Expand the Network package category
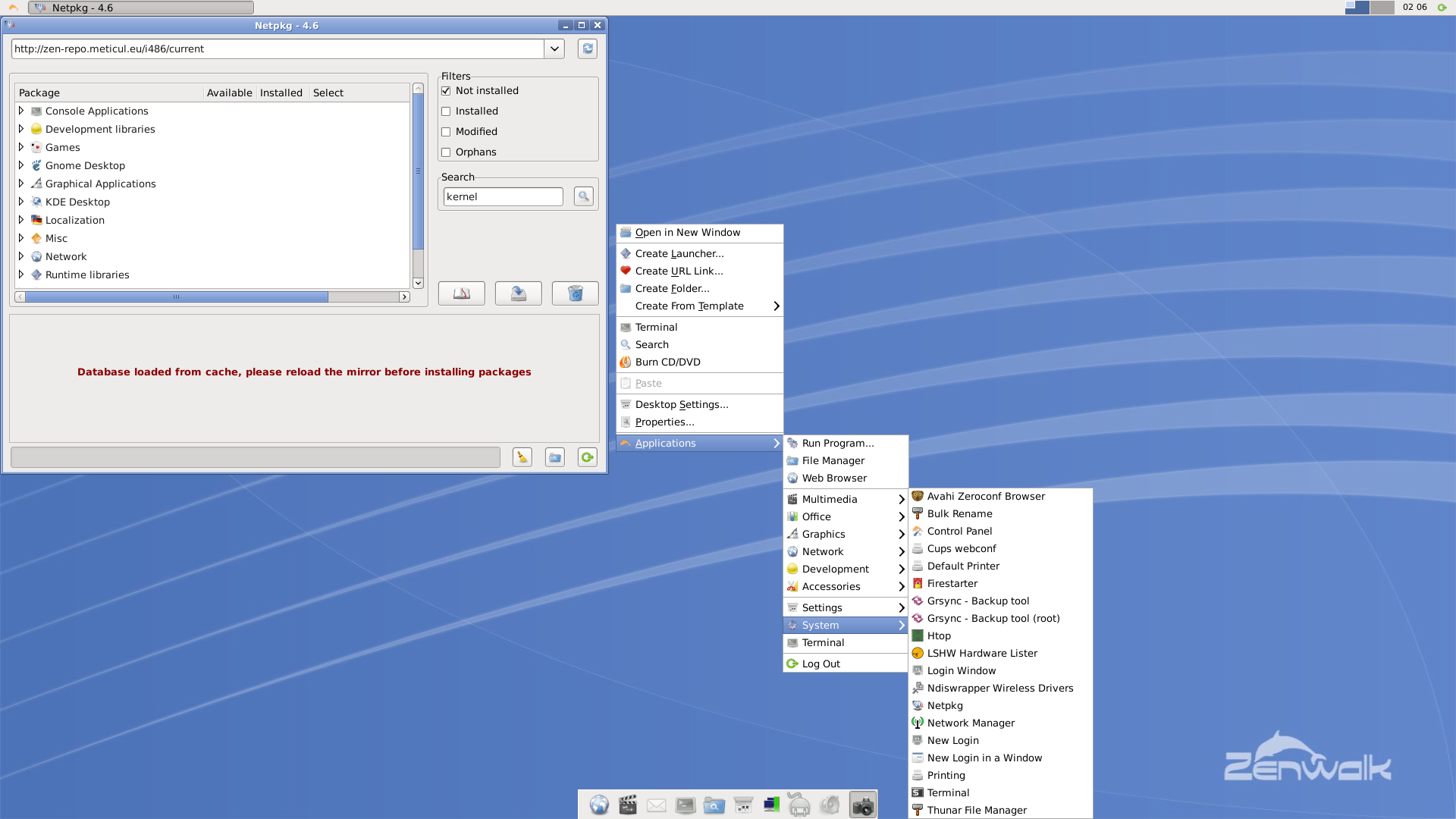This screenshot has width=1456, height=819. pos(21,256)
